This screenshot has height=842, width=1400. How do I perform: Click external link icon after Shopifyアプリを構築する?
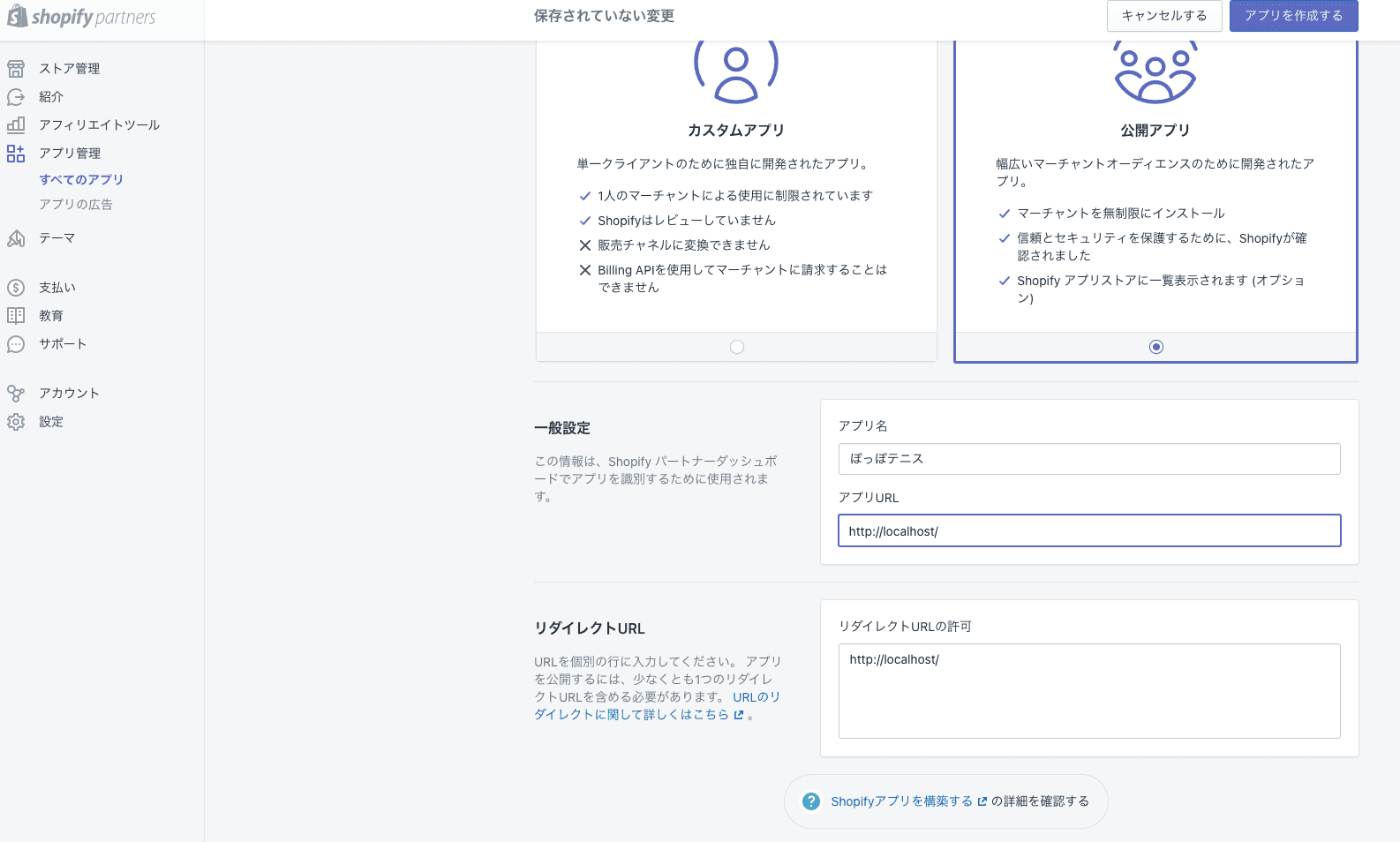[982, 801]
